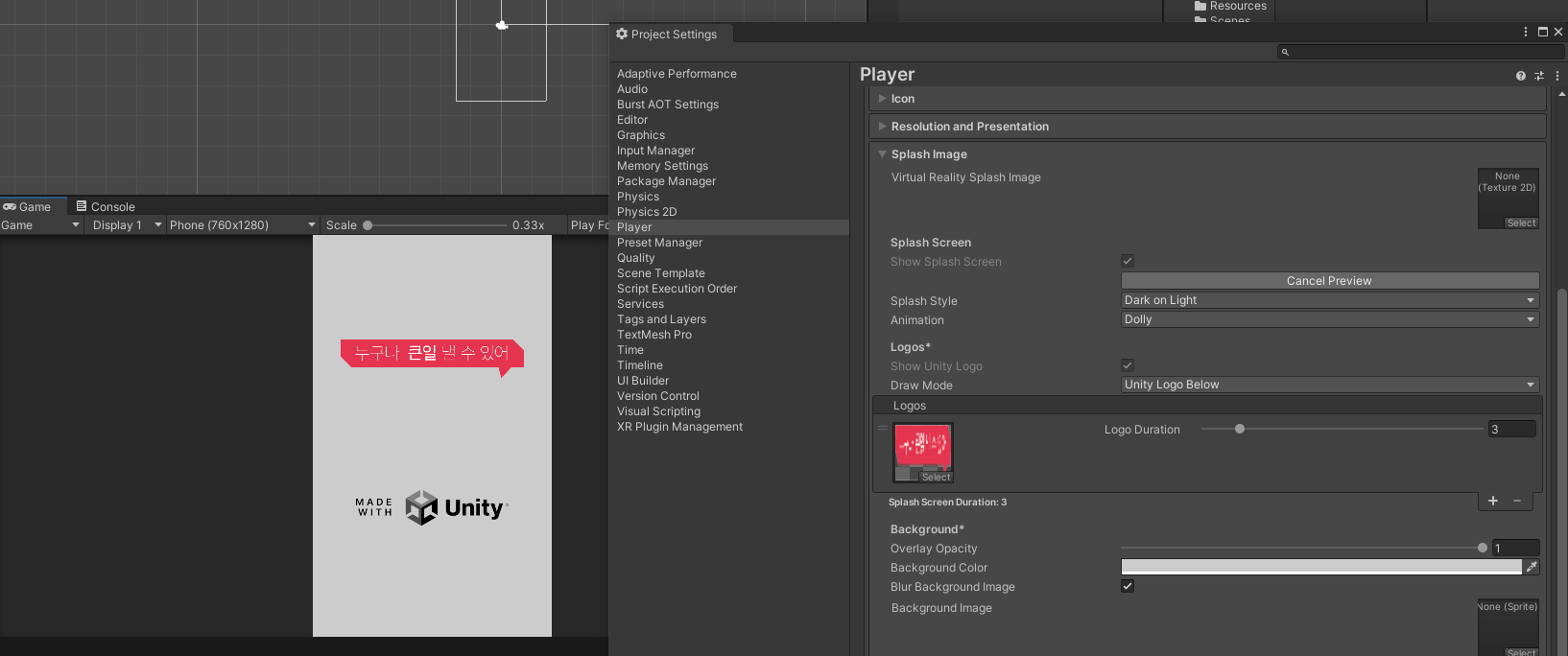Viewport: 1568px width, 656px height.
Task: Click the Resources folder icon
Action: (1200, 6)
